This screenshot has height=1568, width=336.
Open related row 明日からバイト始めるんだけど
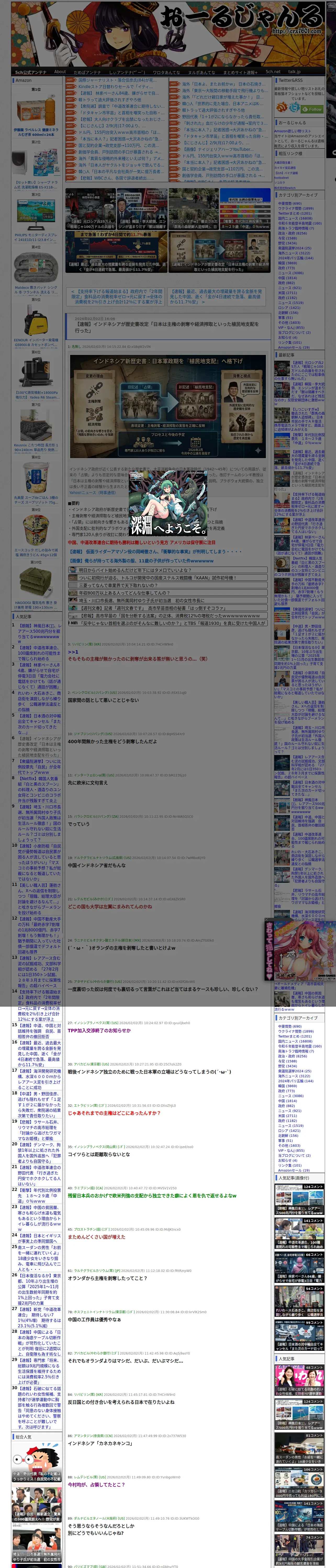point(167,570)
